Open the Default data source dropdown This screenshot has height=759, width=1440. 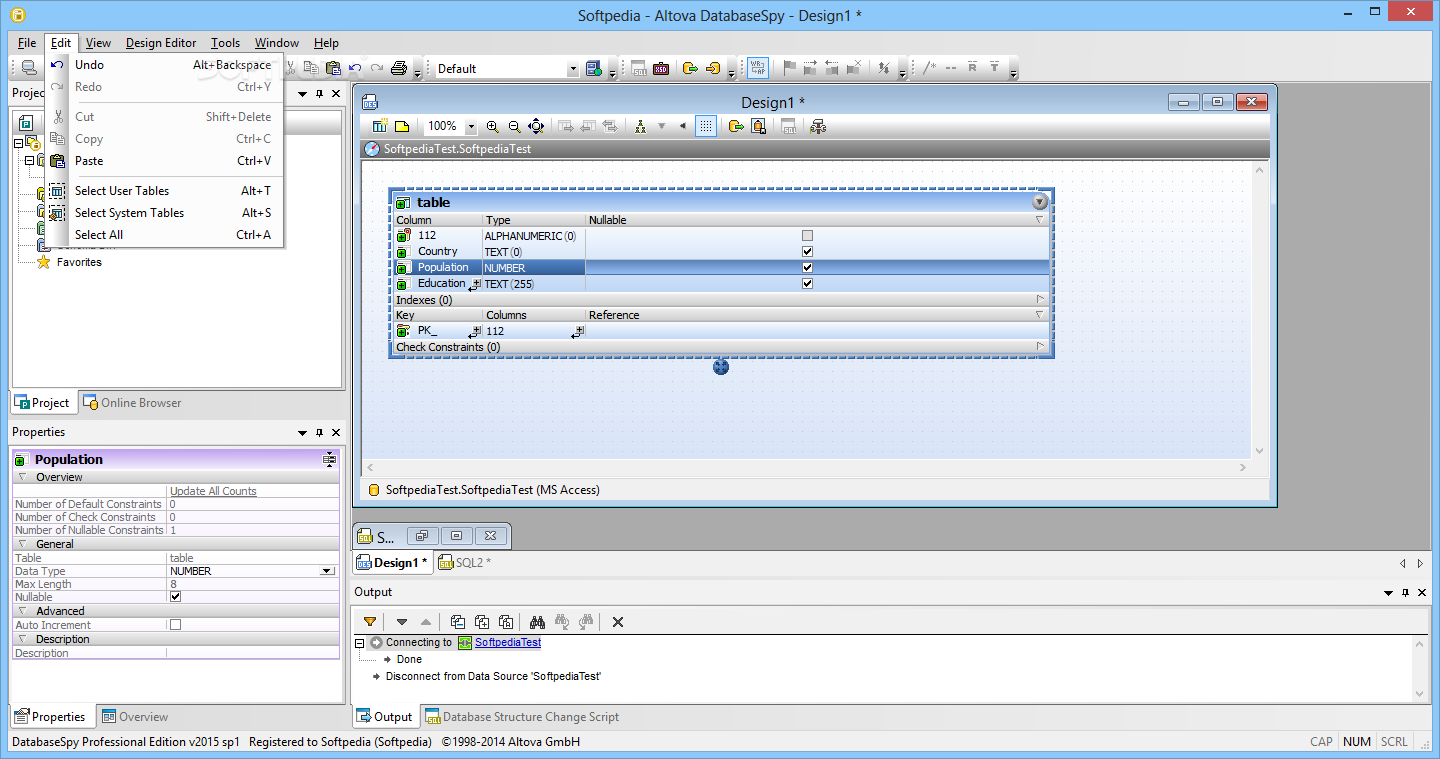click(573, 69)
